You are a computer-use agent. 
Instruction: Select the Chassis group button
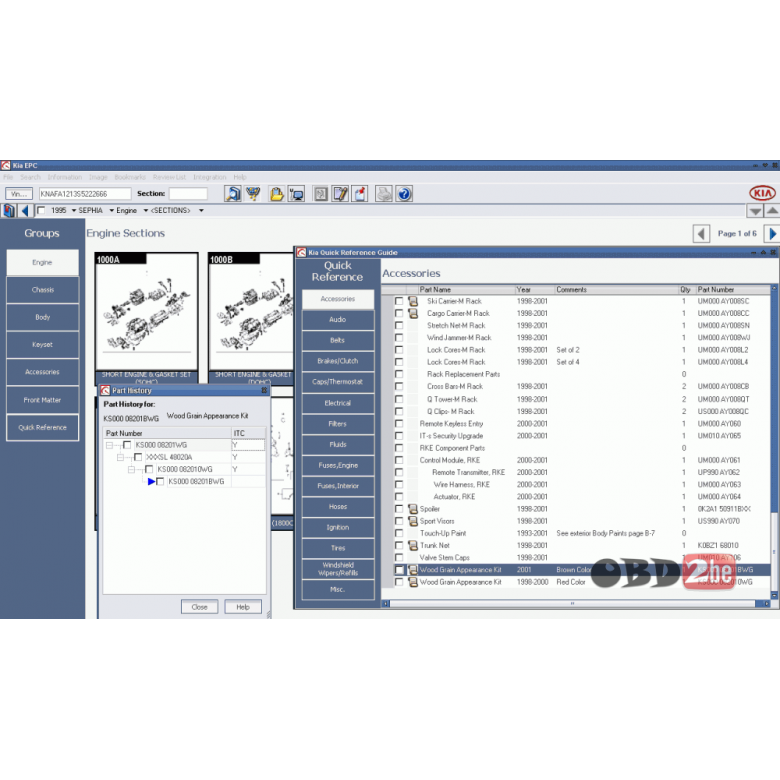point(42,290)
